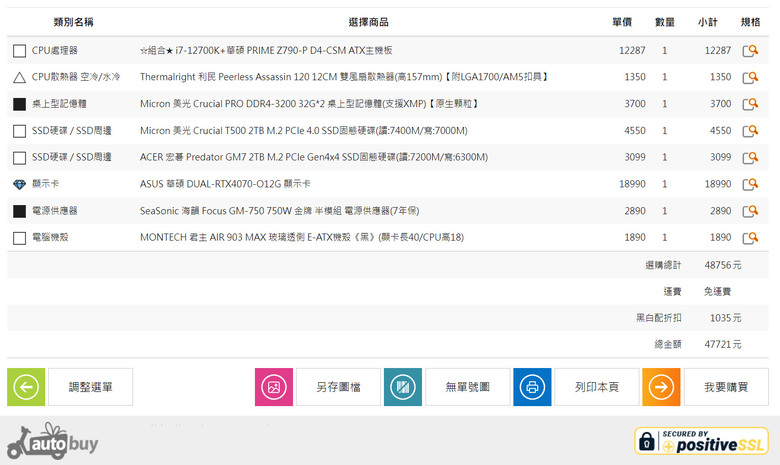Click the 黑白配折扣 label
The image size is (780, 465).
tap(659, 318)
